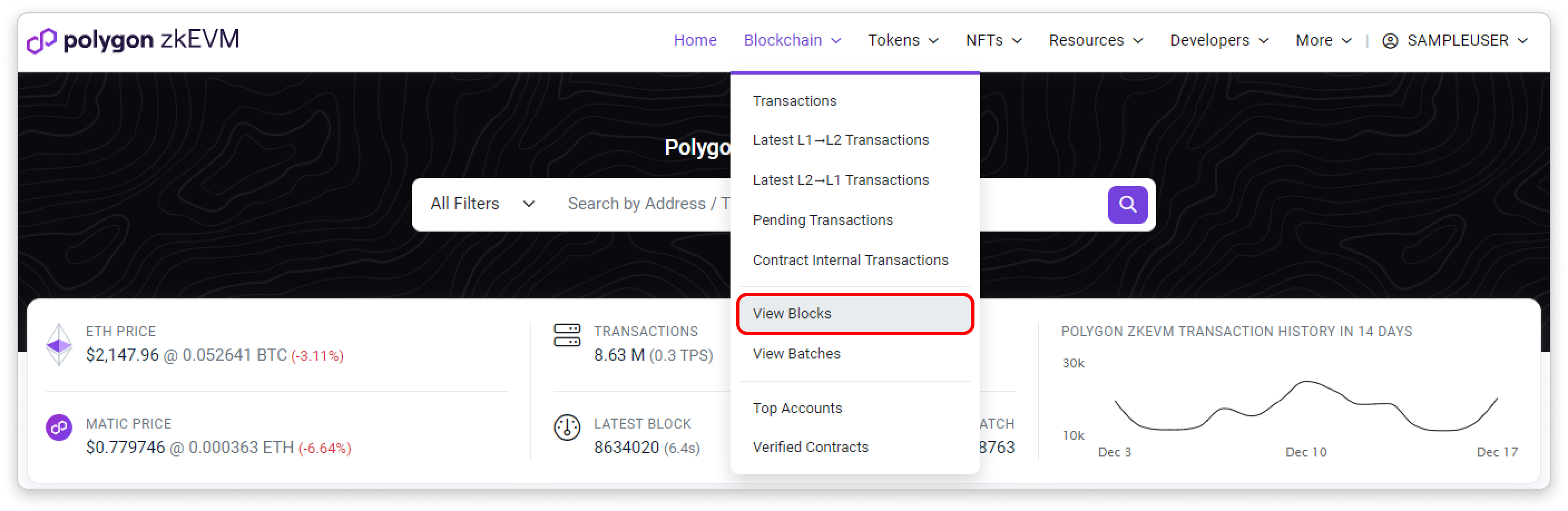Expand the All Filters dropdown

tap(482, 204)
